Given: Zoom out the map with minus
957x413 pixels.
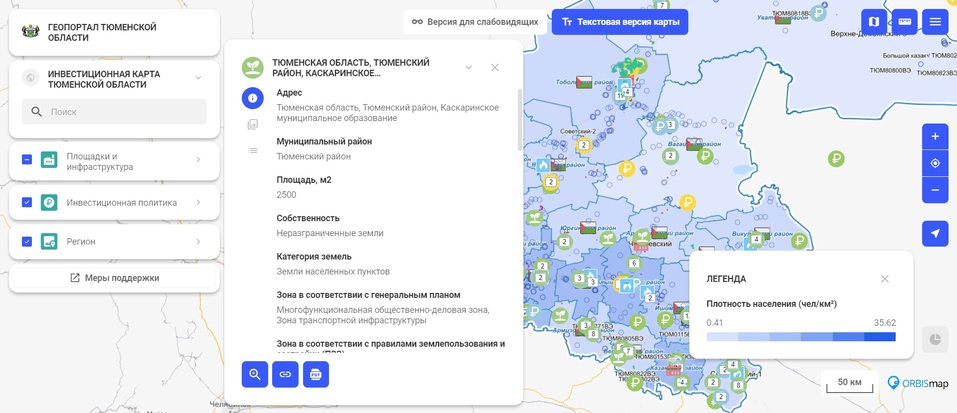Looking at the screenshot, I should pos(935,190).
